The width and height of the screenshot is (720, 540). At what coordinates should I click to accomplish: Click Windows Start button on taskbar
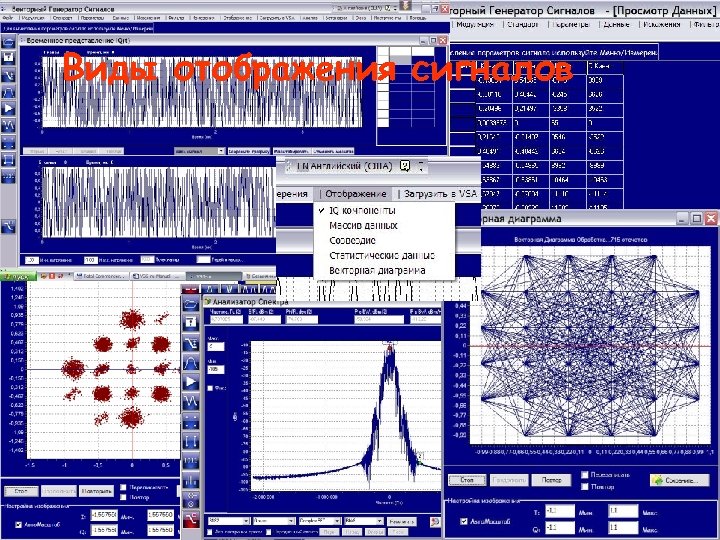point(17,276)
